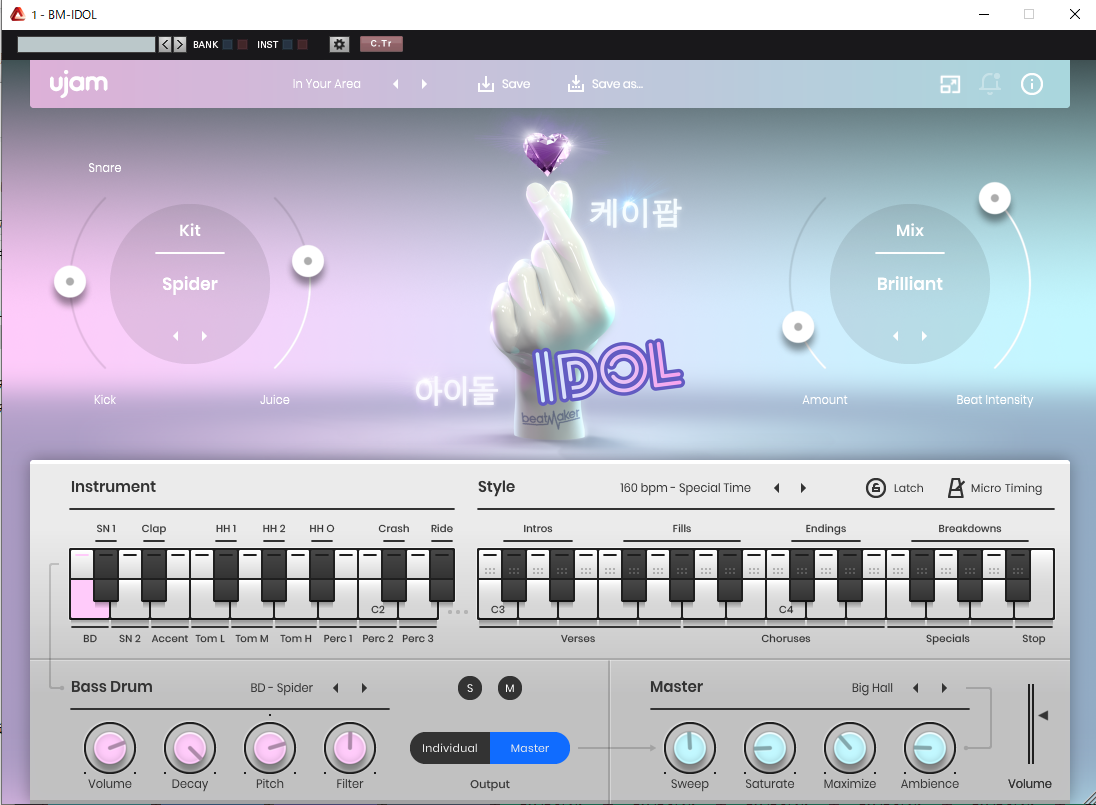Click the Save as... text button
Screen dimensions: 1096x805
[617, 84]
